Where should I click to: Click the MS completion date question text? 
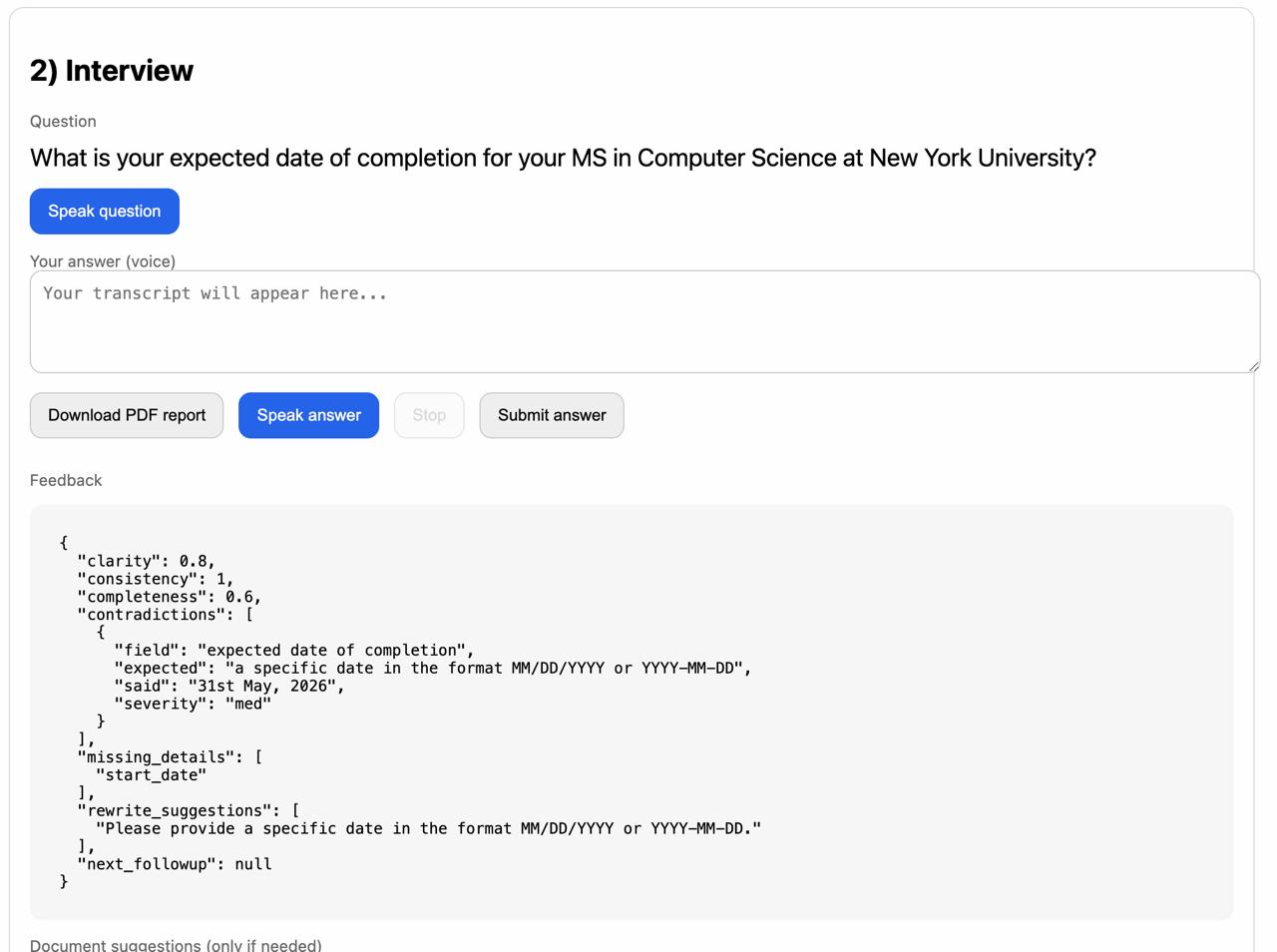pyautogui.click(x=563, y=158)
